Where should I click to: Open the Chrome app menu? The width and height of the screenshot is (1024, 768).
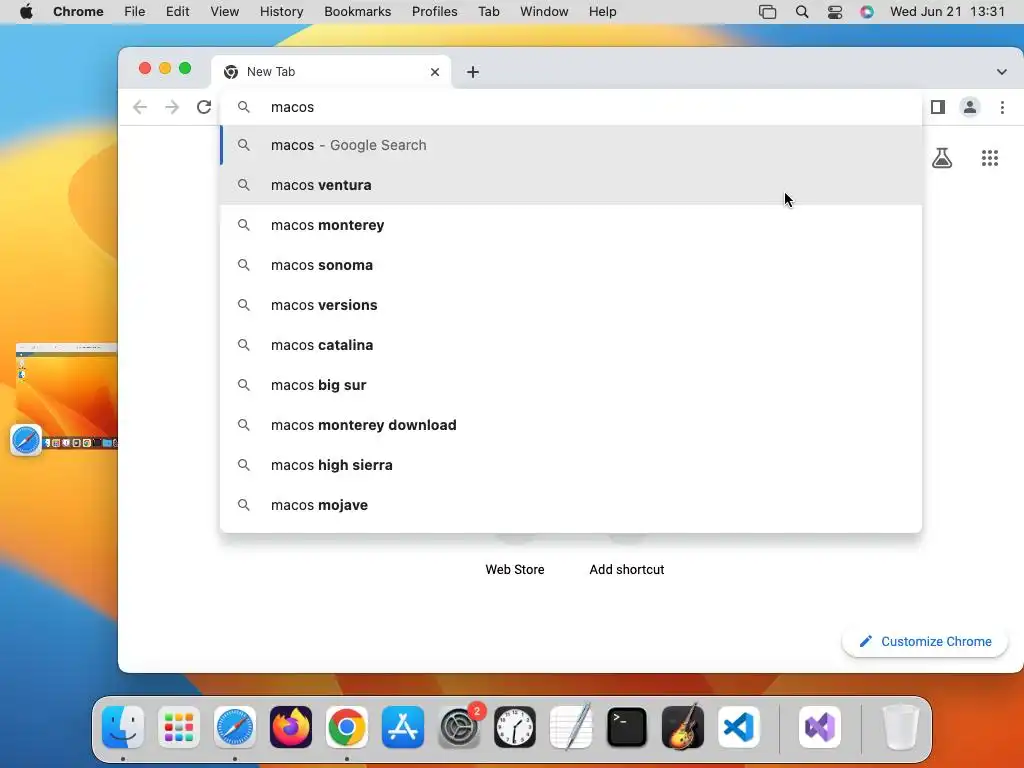[78, 12]
